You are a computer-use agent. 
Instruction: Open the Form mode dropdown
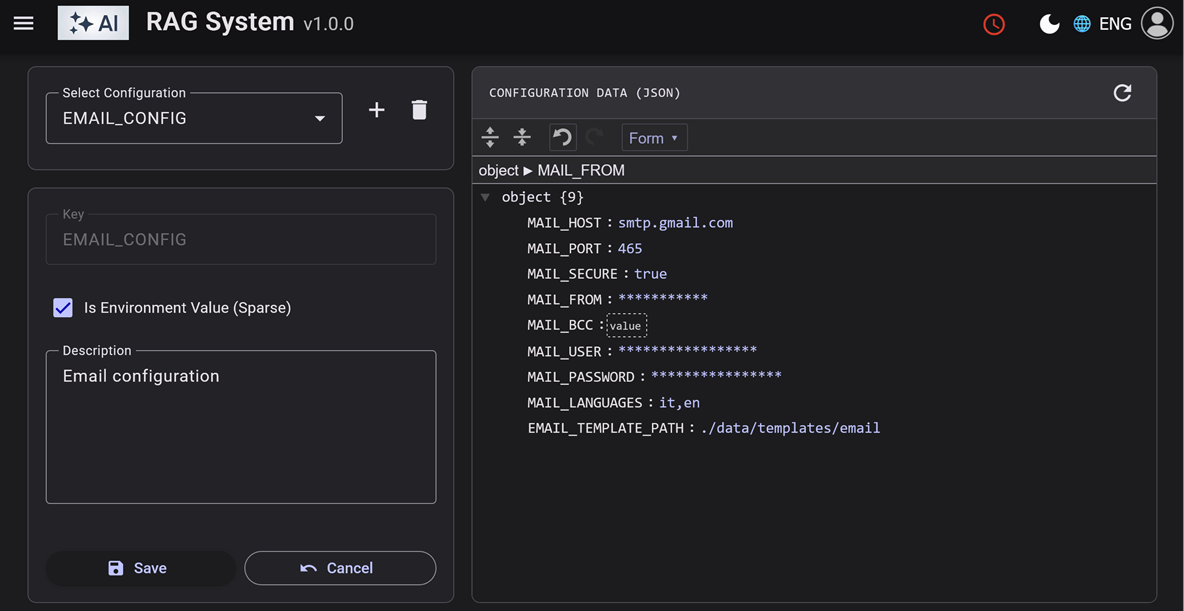(x=654, y=138)
